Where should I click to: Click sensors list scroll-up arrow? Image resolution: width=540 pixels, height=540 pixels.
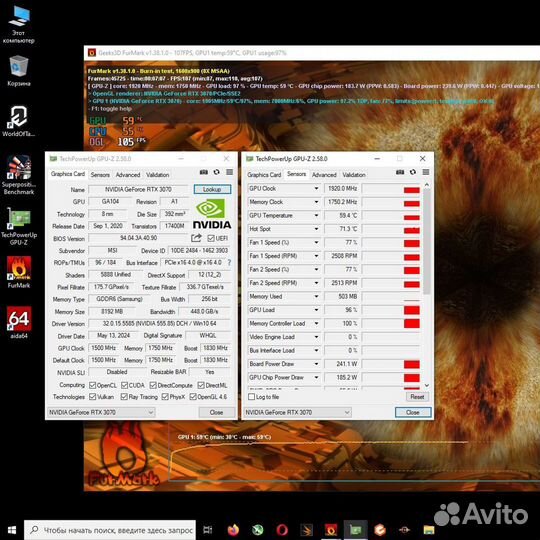(x=427, y=185)
